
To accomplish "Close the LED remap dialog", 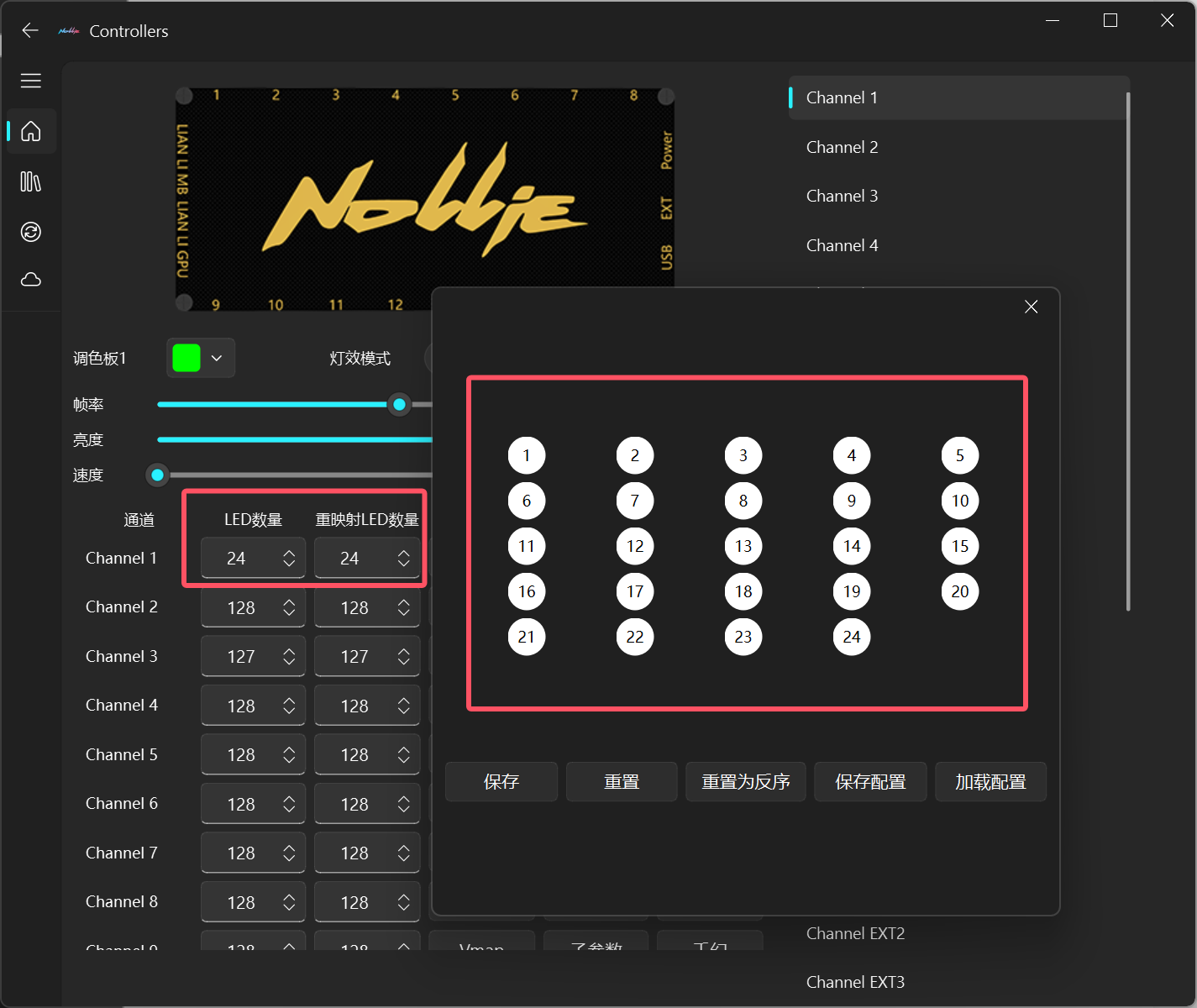I will 1032,307.
